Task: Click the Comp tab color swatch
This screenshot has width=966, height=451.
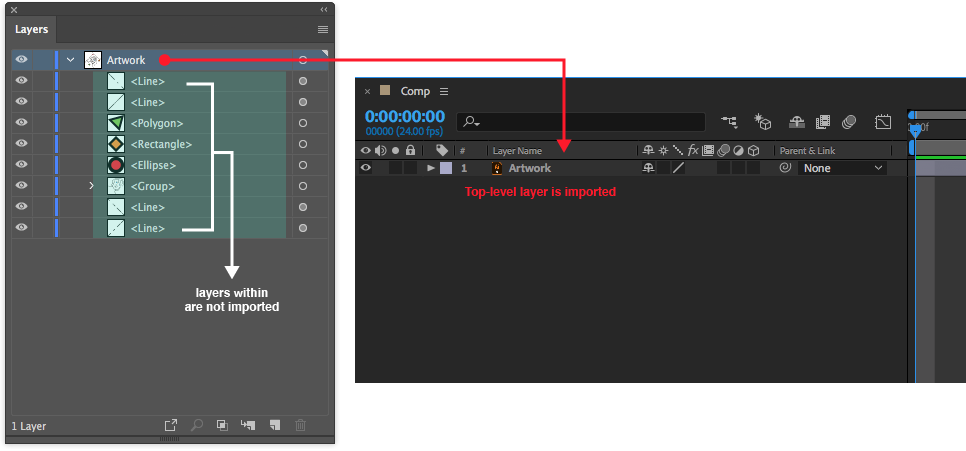Action: pos(385,91)
